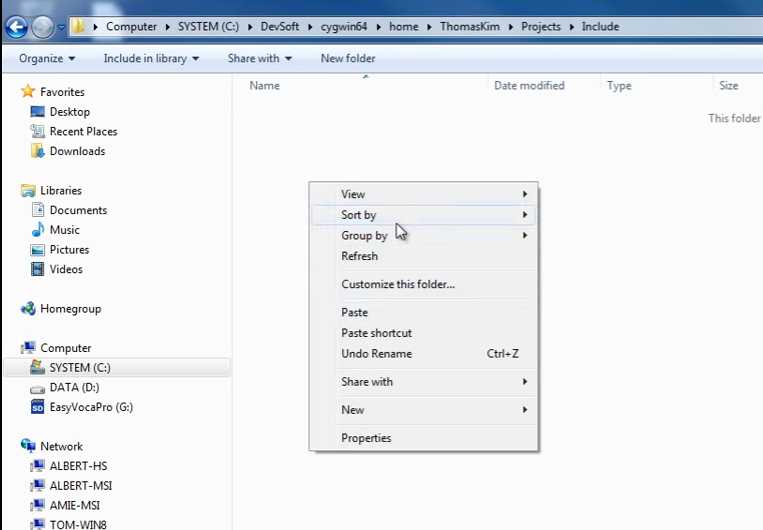Select the Downloads label in Favorites
The image size is (763, 530).
click(x=77, y=151)
